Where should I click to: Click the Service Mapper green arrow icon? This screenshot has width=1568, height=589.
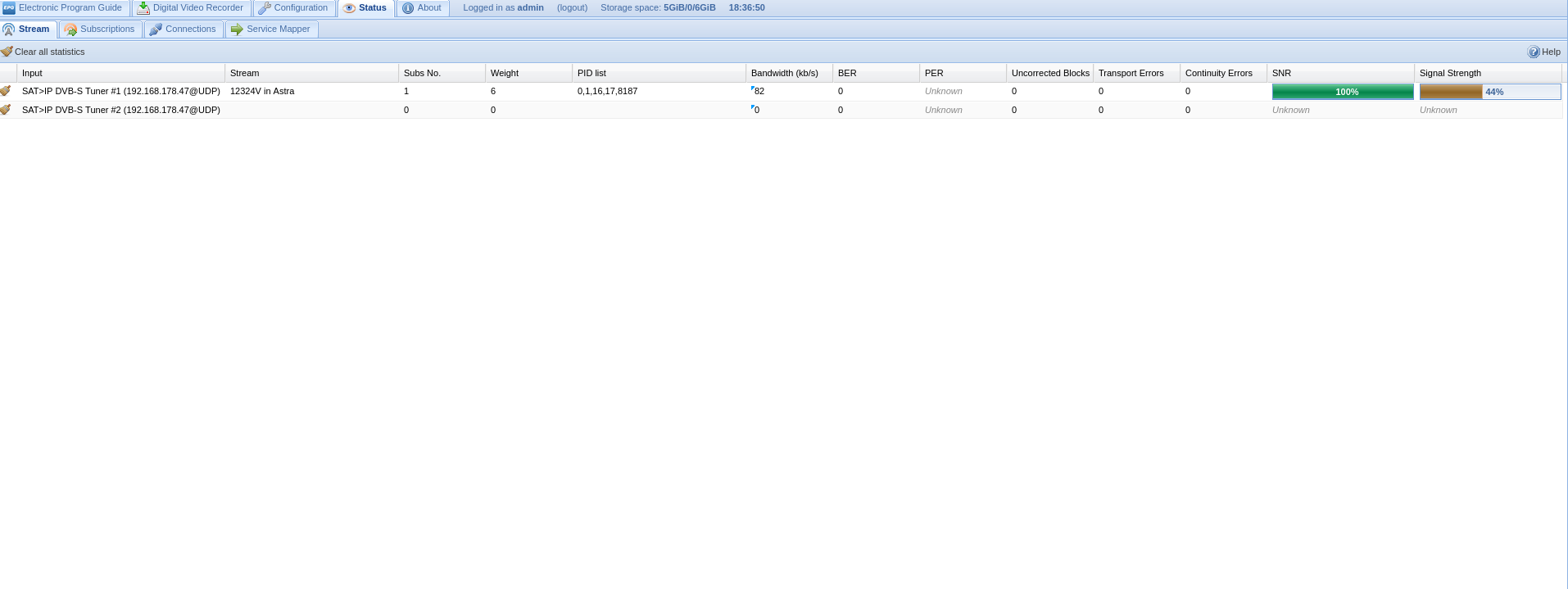[237, 29]
